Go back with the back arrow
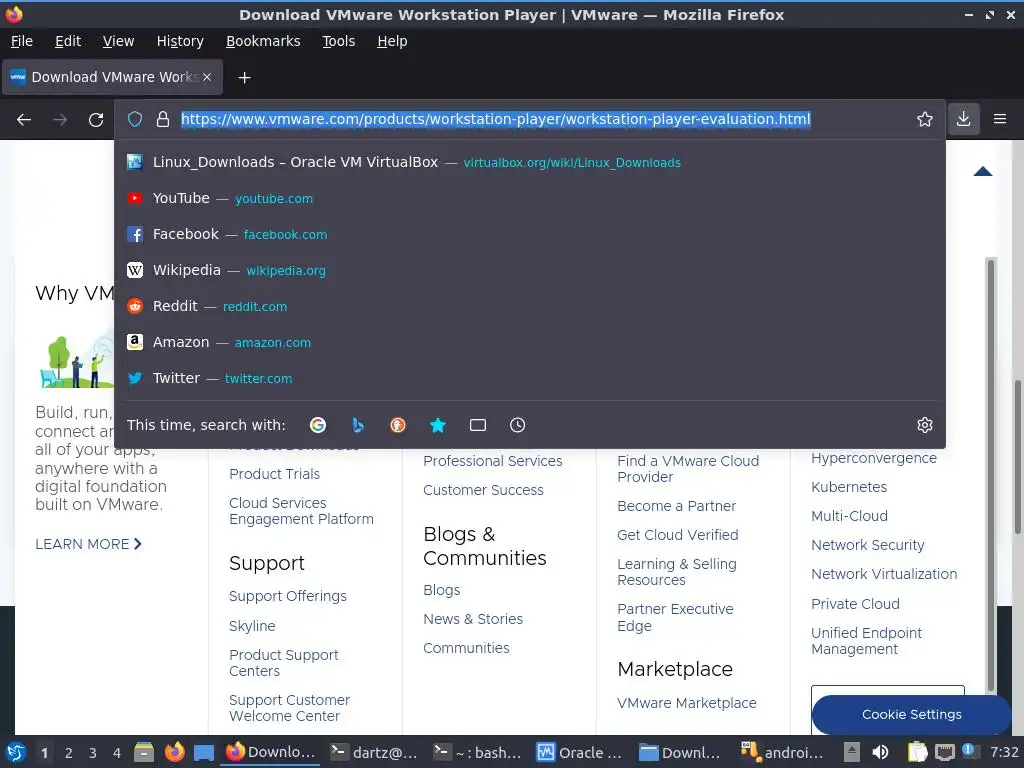 coord(24,120)
